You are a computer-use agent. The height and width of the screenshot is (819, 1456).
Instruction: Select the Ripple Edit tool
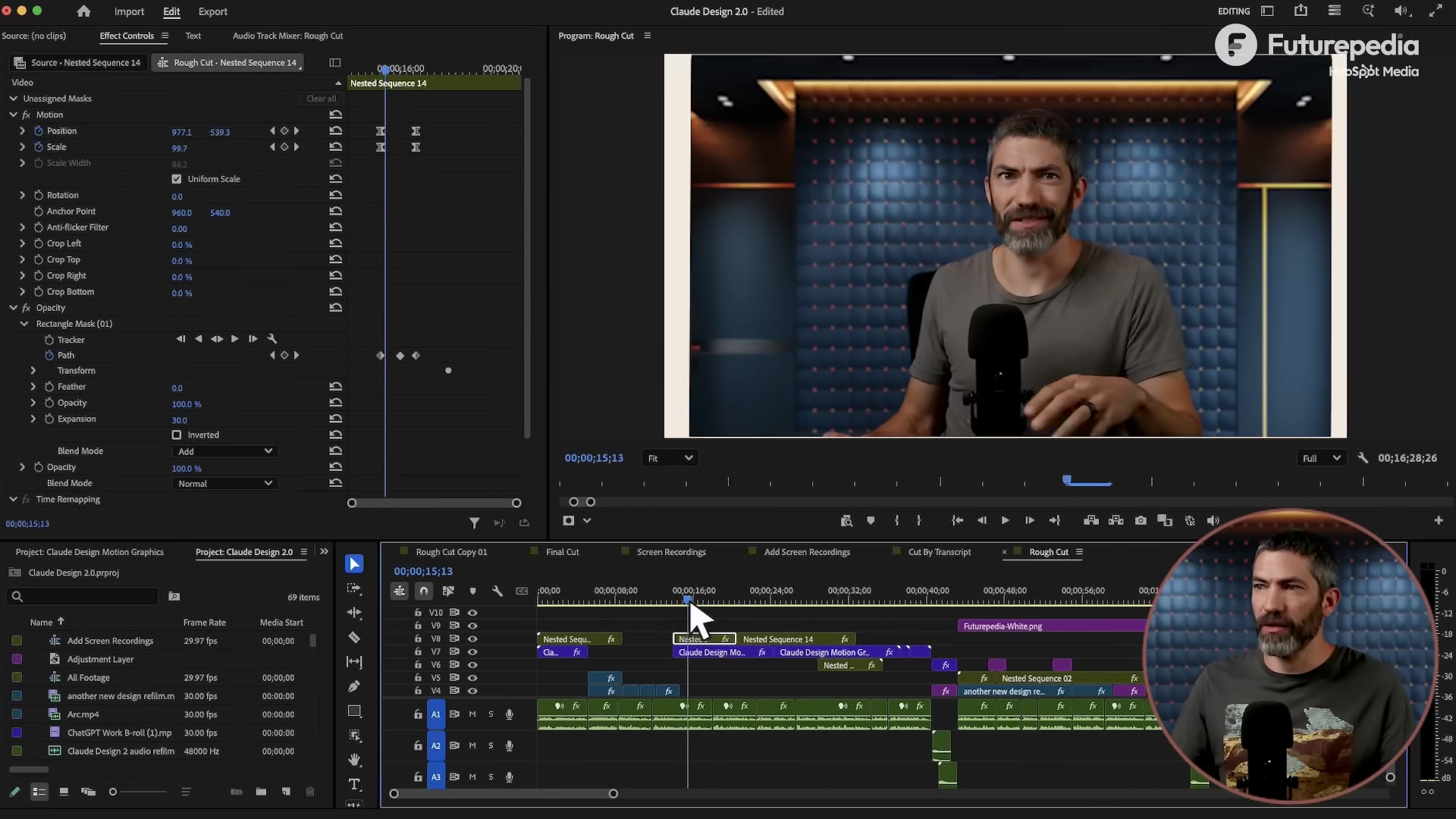[354, 613]
